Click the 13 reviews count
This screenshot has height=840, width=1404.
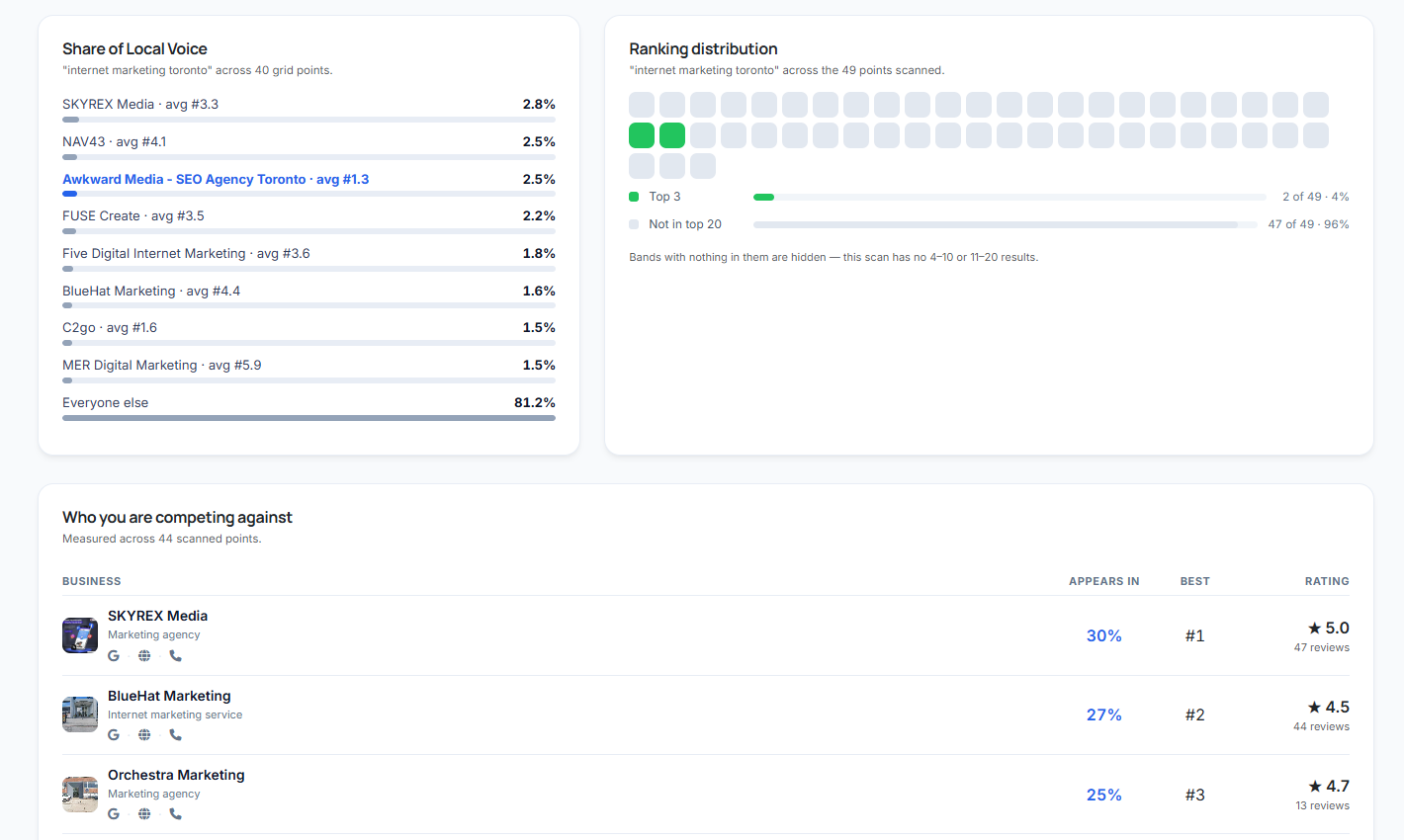[1323, 805]
